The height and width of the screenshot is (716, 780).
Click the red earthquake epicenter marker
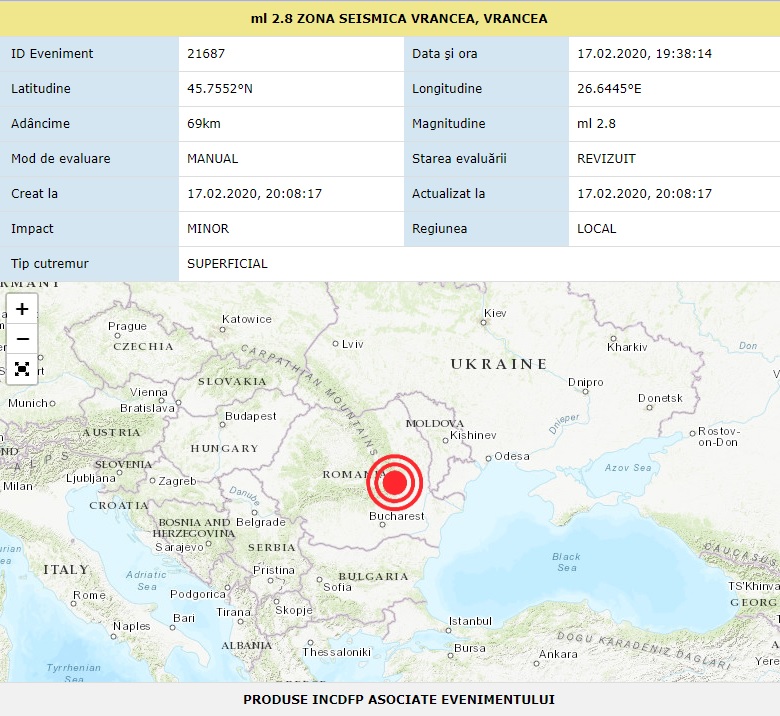click(395, 483)
